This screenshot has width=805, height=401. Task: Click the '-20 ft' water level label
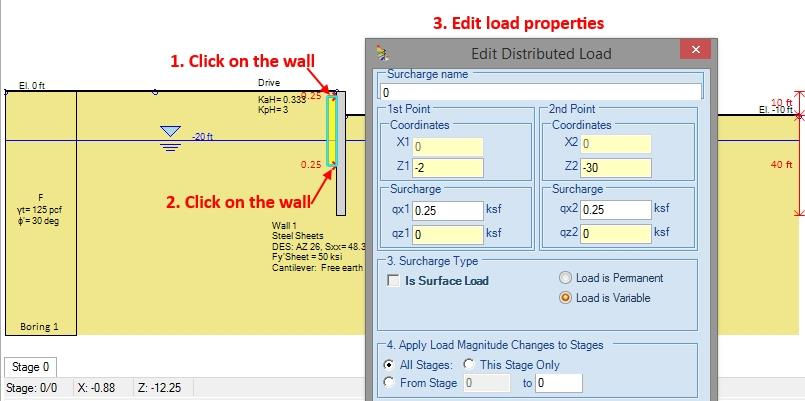pyautogui.click(x=202, y=137)
